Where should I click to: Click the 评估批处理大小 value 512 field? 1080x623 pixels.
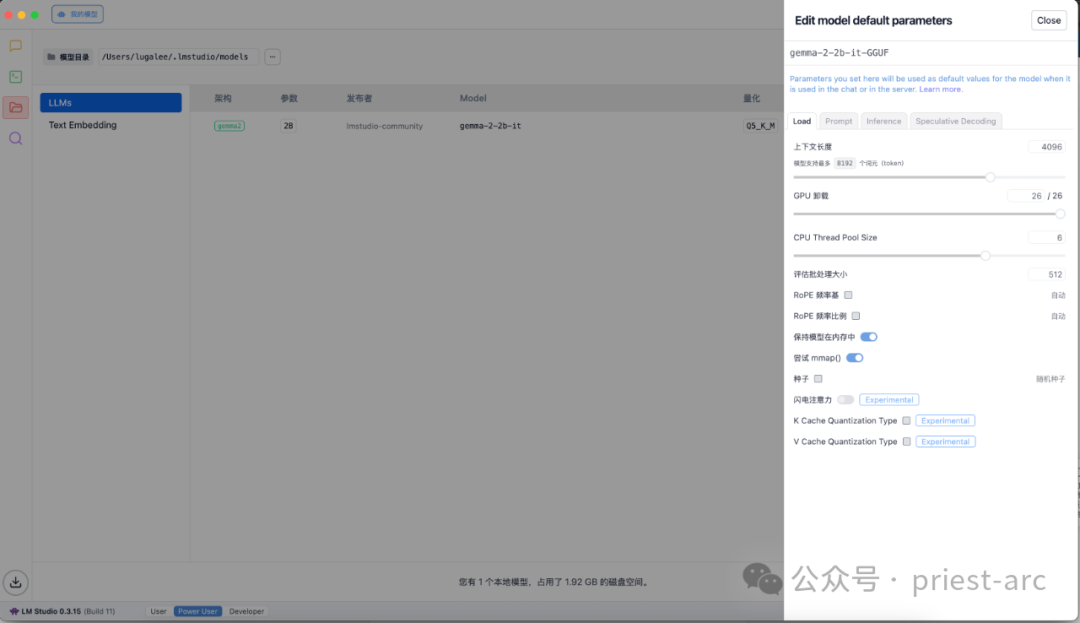pyautogui.click(x=1046, y=275)
